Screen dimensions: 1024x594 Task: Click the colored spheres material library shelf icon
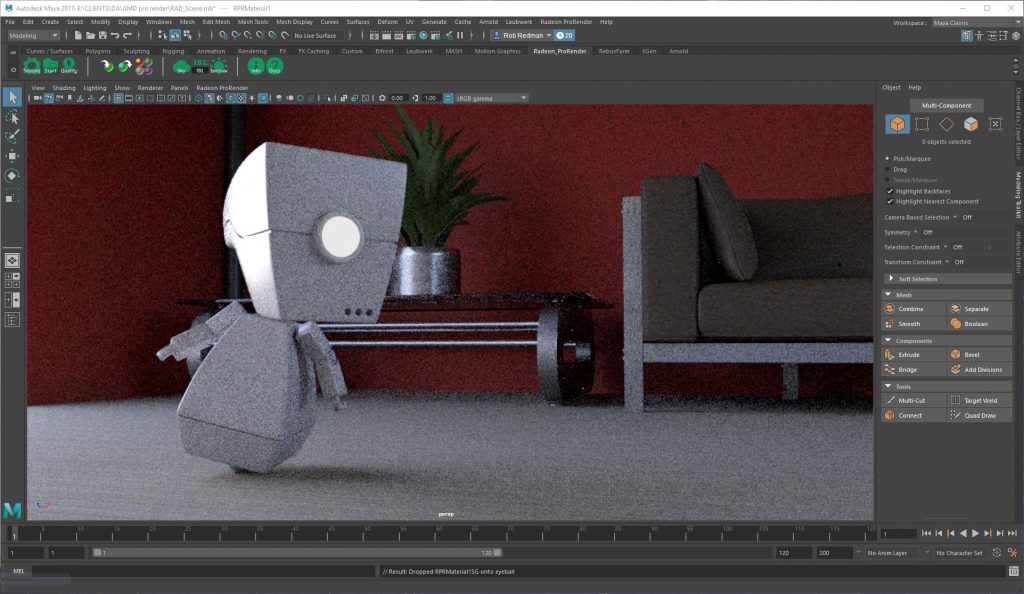pyautogui.click(x=144, y=66)
